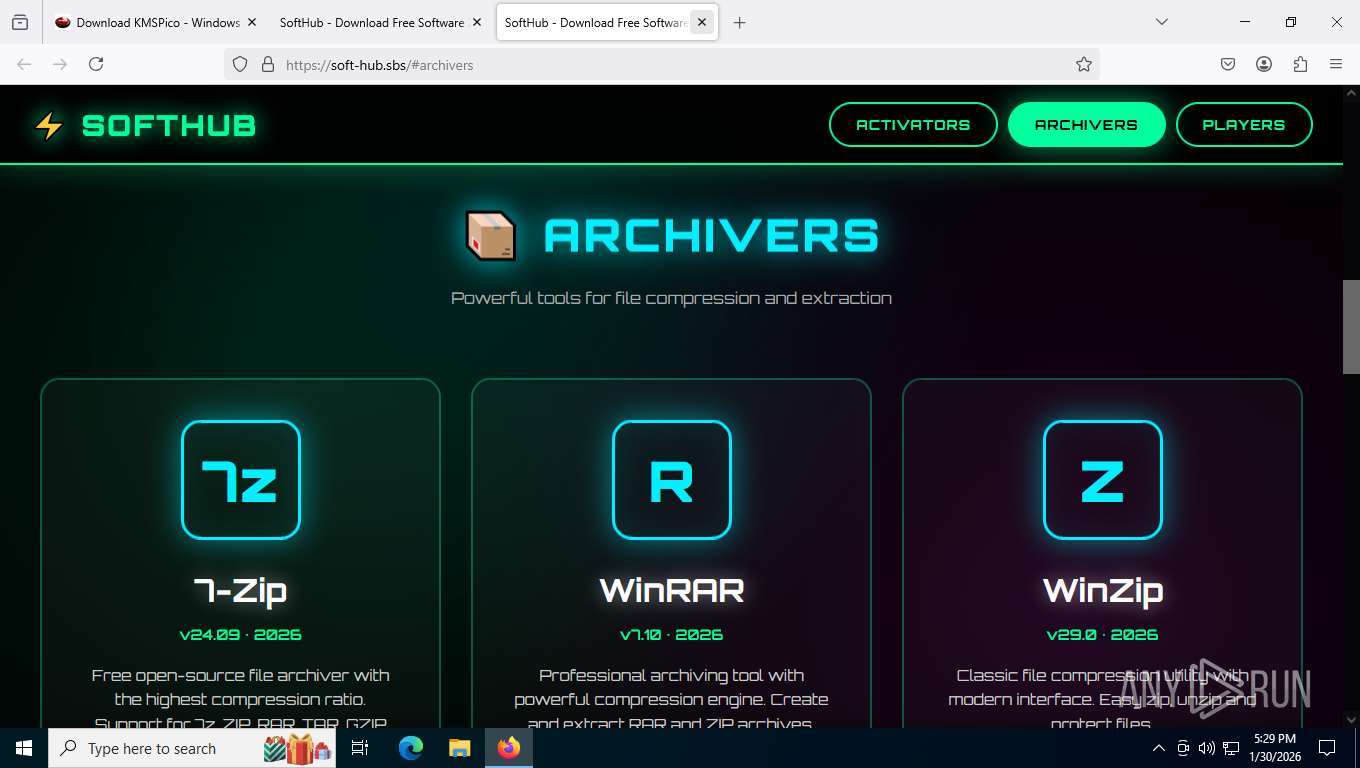Screen dimensions: 1360x768
Task: Open volume control in system tray
Action: coord(1207,748)
